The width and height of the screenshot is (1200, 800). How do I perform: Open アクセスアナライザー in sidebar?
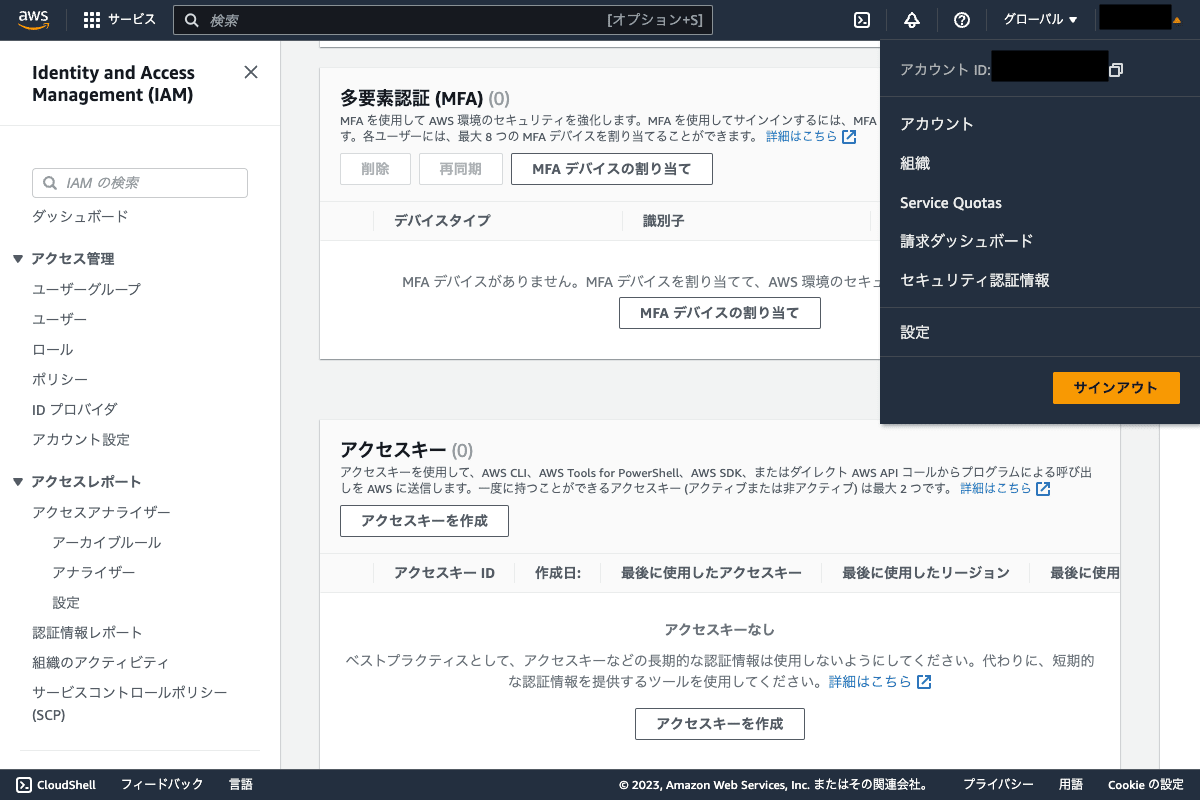pos(101,513)
